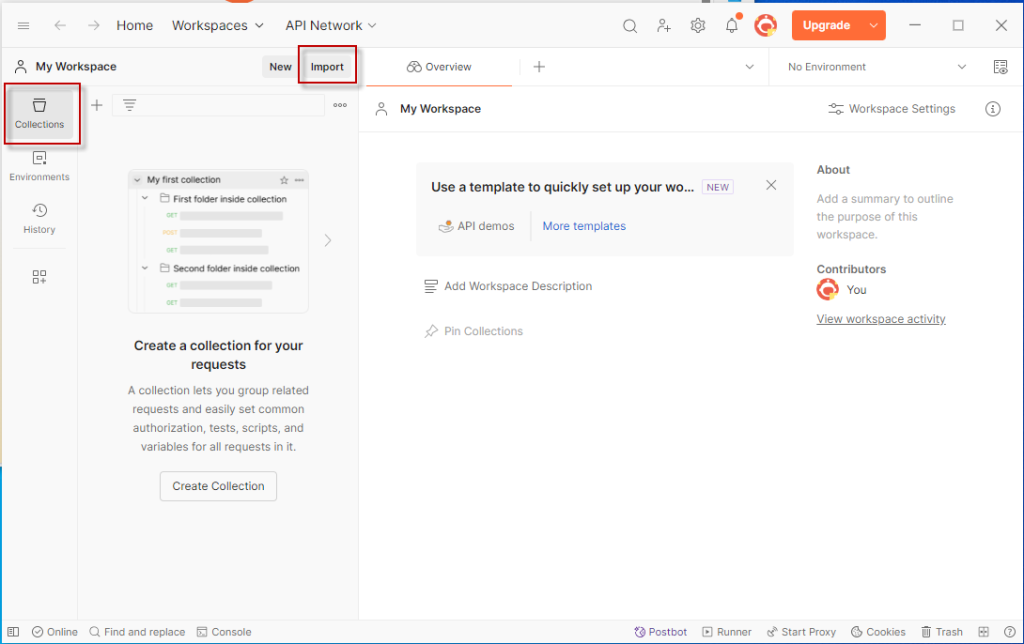Open the Trash
Viewport: 1024px width, 644px height.
[942, 632]
